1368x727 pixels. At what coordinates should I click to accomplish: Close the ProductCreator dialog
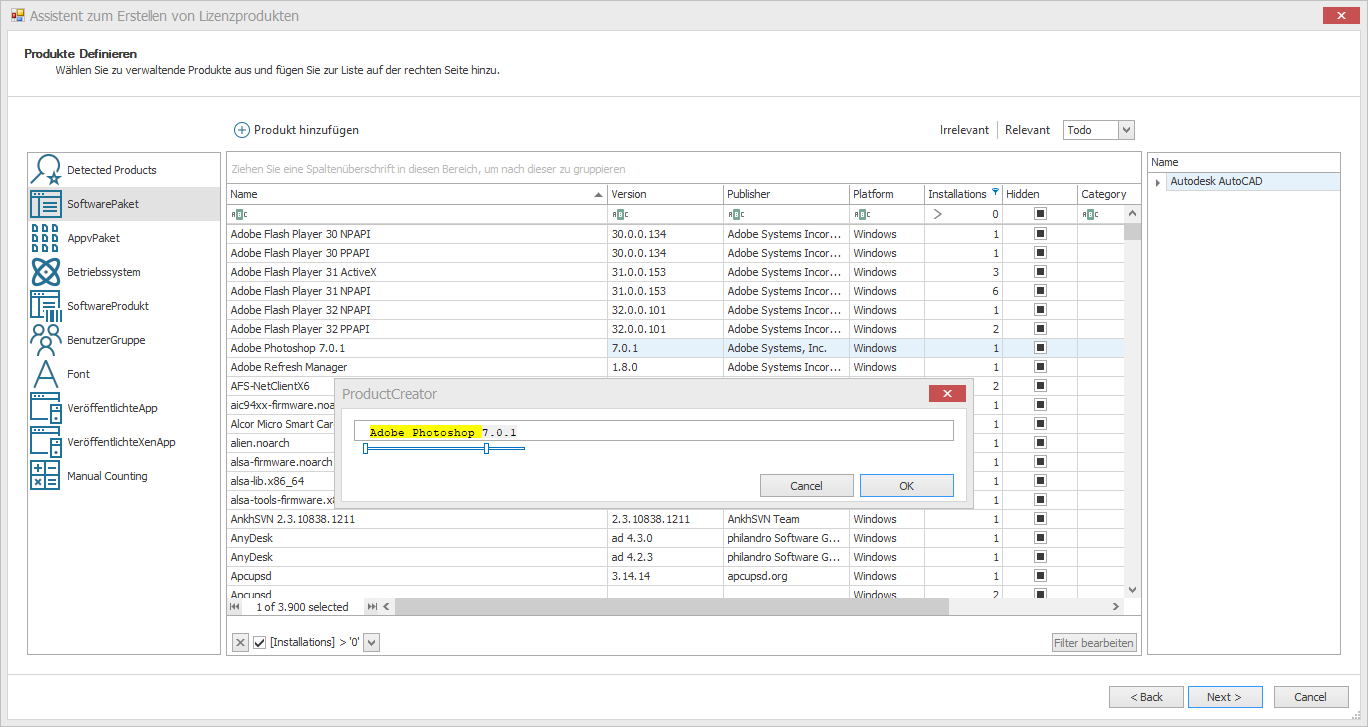(x=947, y=394)
